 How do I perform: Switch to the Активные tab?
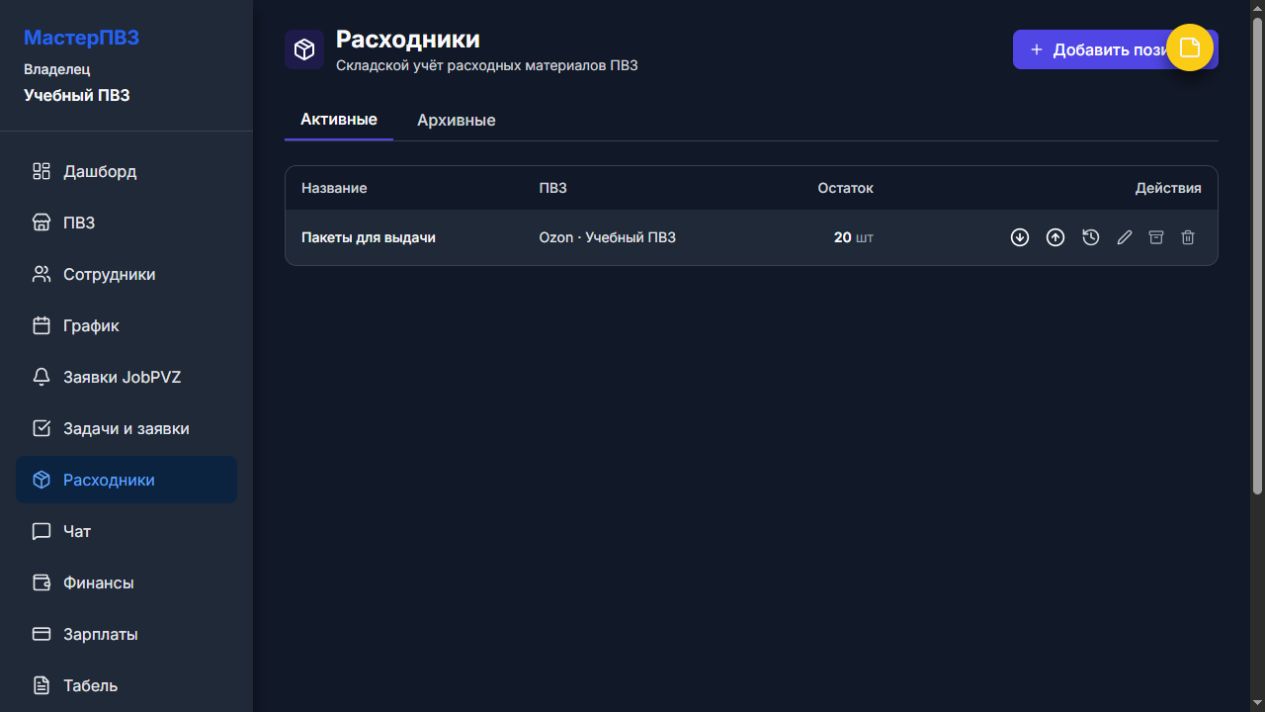[339, 120]
